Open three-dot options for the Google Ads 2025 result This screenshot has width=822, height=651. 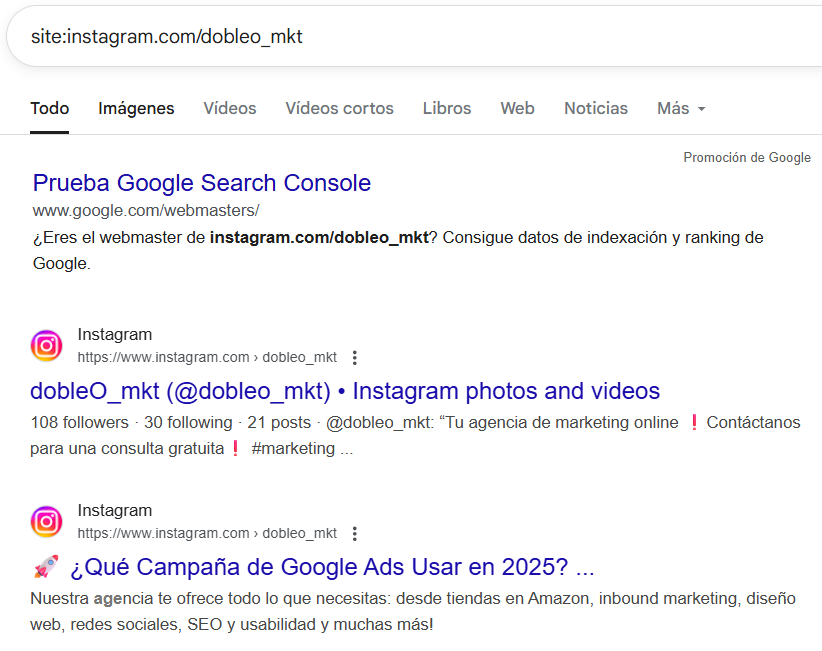coord(354,534)
